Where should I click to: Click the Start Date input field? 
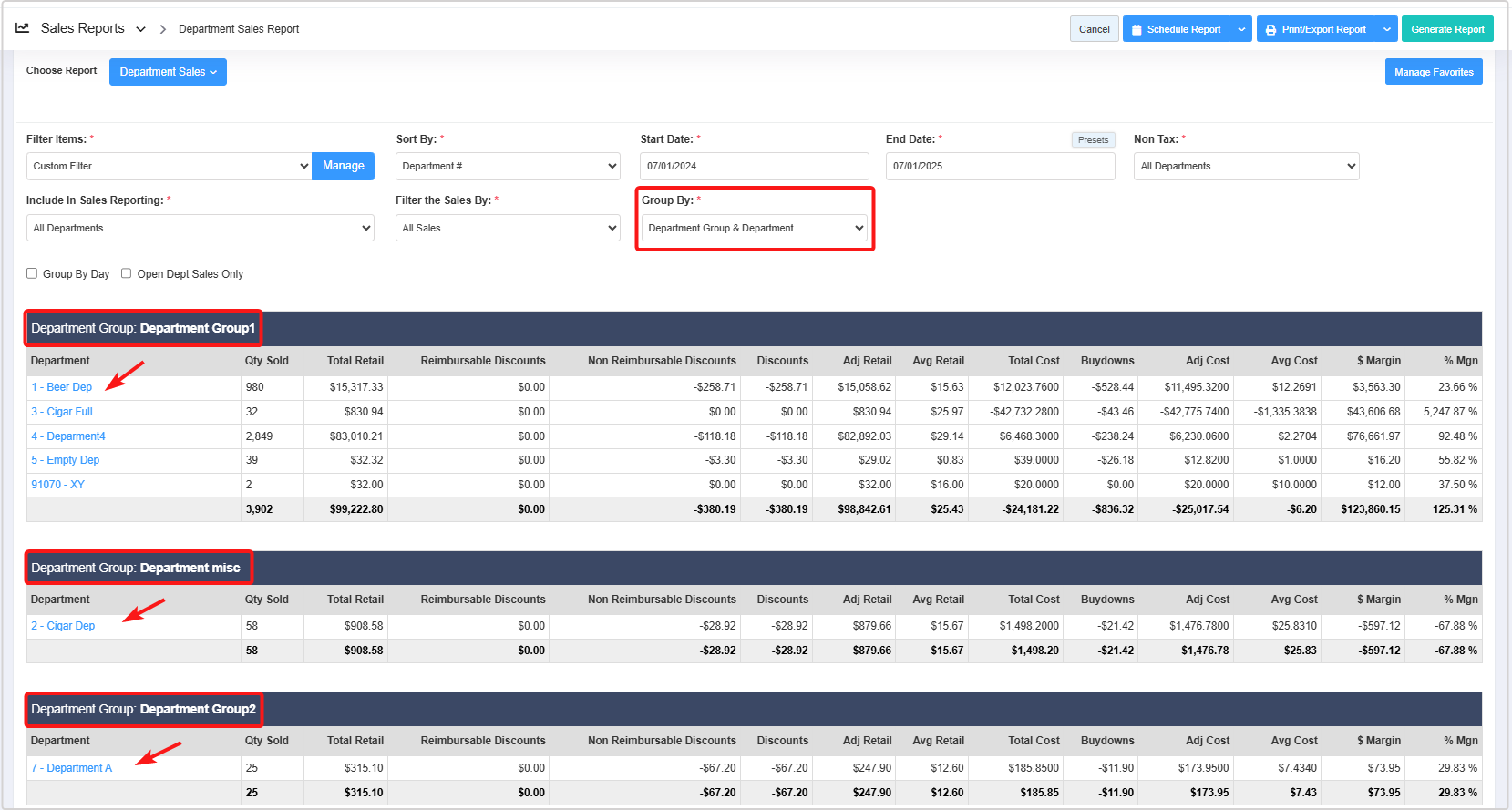pos(754,166)
